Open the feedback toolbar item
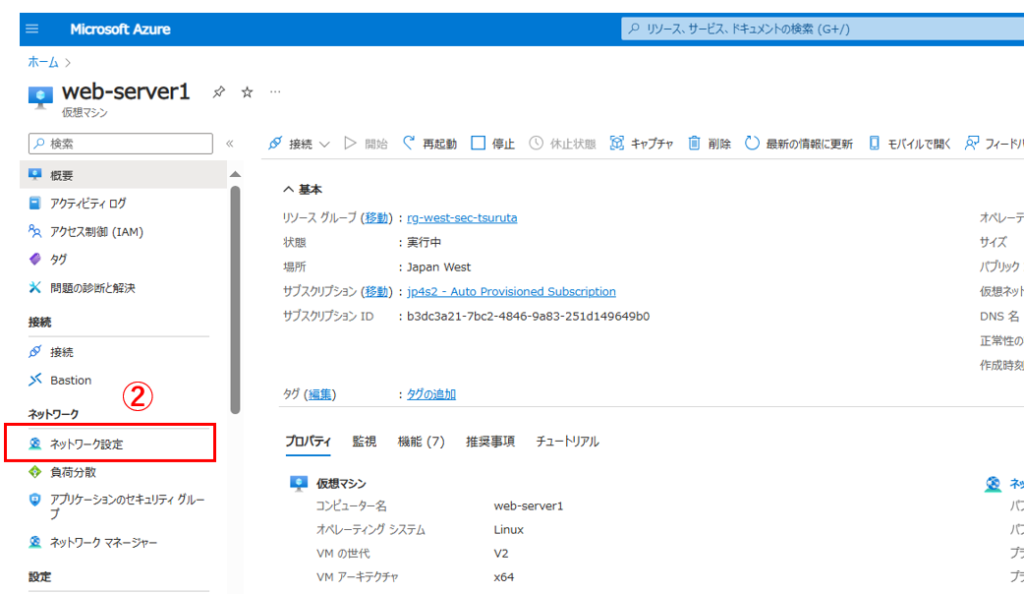Image resolution: width=1024 pixels, height=594 pixels. [x=994, y=144]
